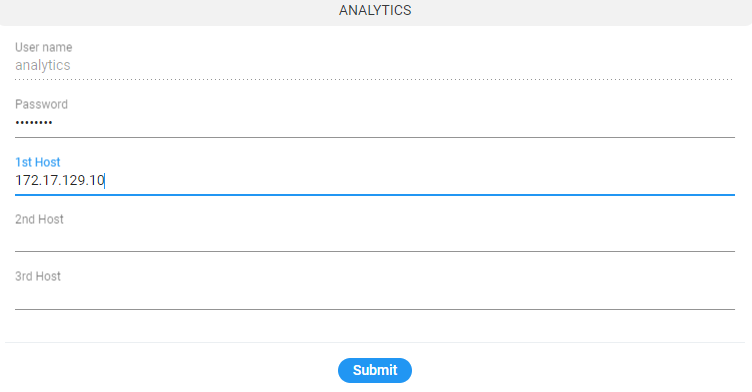Image resolution: width=752 pixels, height=392 pixels.
Task: Click the 2nd Host label
Action: click(39, 219)
